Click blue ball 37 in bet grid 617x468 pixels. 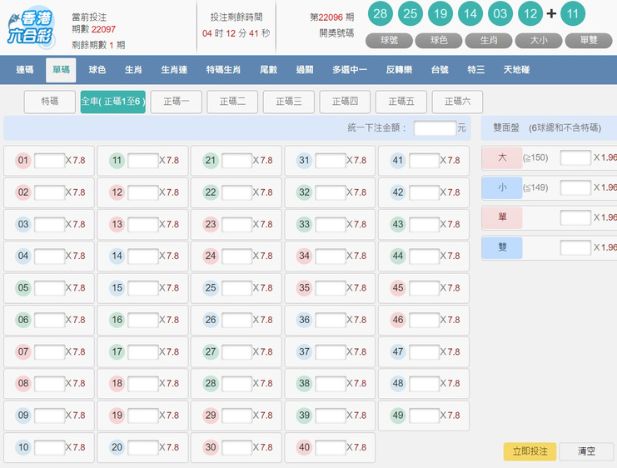[304, 351]
